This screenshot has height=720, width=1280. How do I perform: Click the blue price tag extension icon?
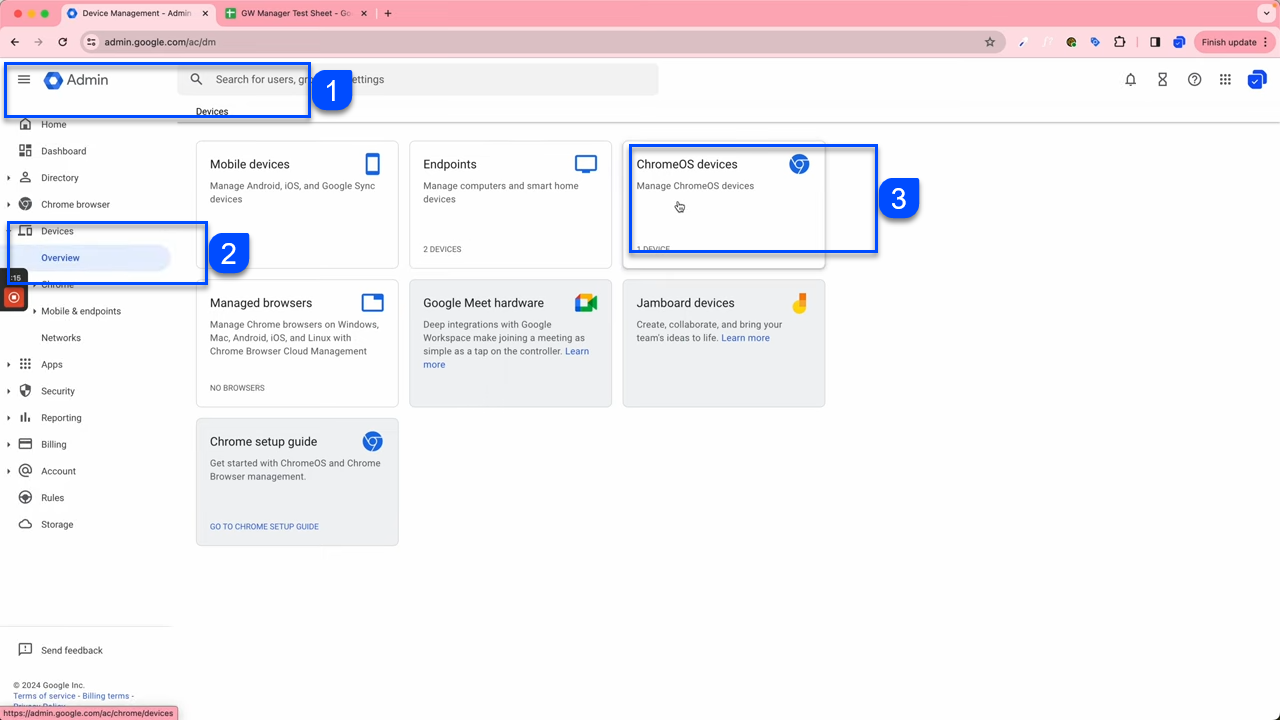point(1095,42)
